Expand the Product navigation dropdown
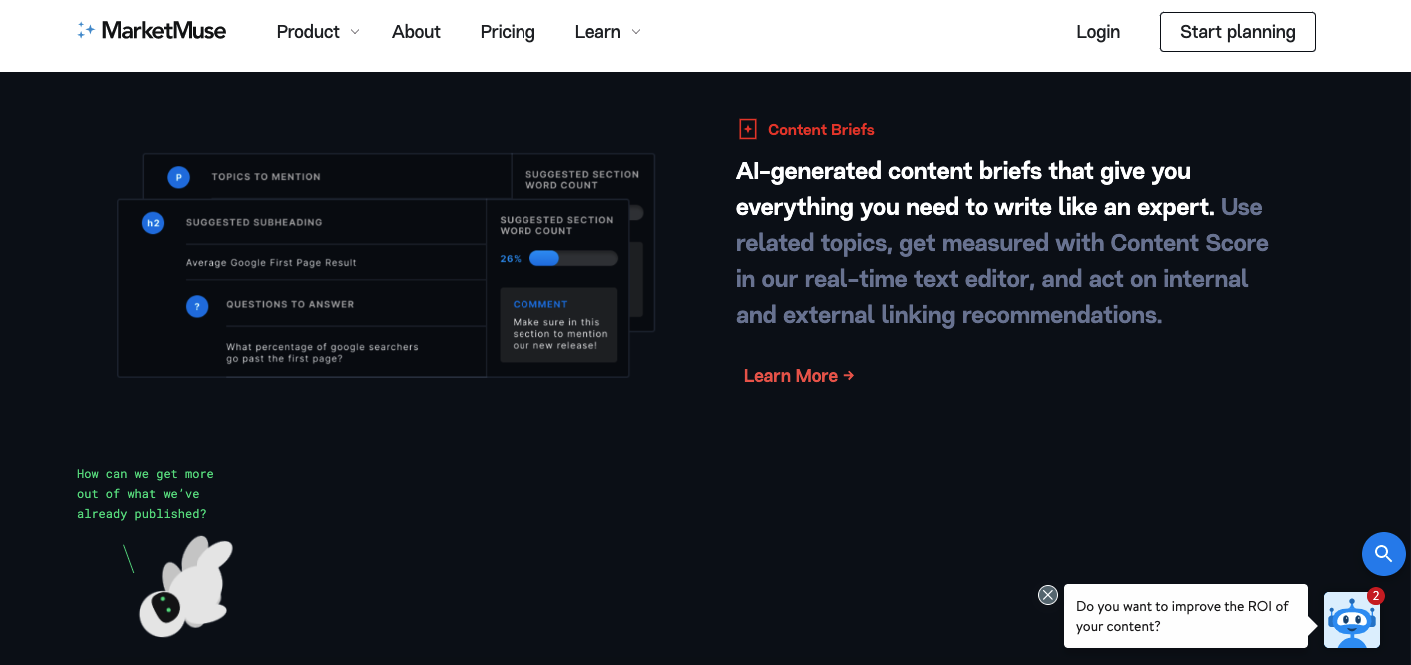 [308, 31]
